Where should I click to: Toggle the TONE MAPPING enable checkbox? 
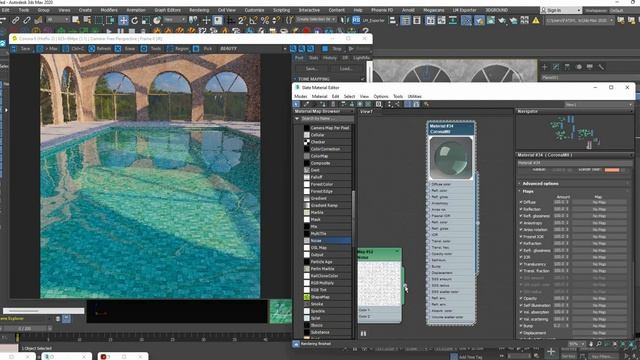(362, 79)
